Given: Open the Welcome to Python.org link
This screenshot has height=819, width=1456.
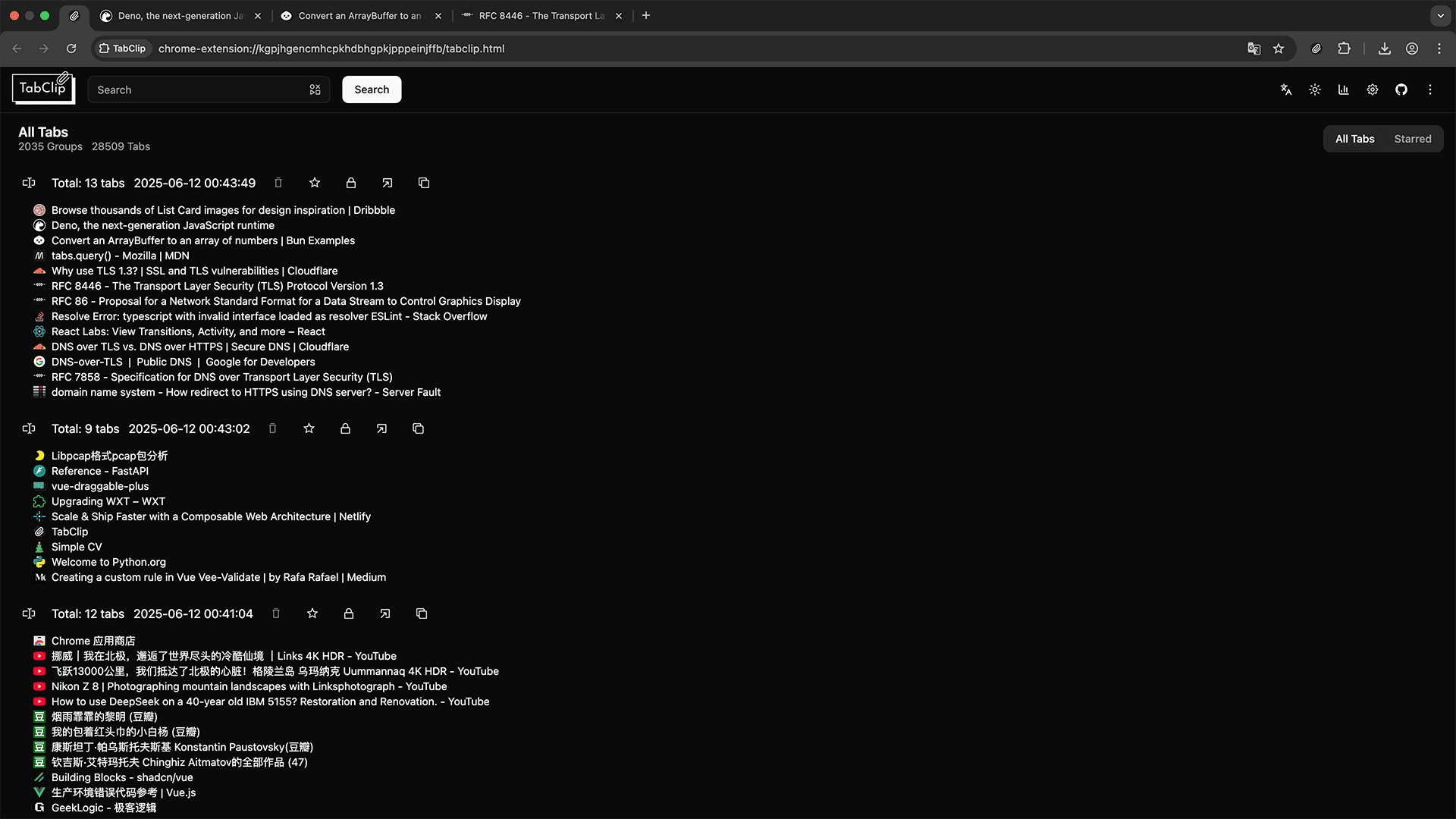Looking at the screenshot, I should [108, 562].
